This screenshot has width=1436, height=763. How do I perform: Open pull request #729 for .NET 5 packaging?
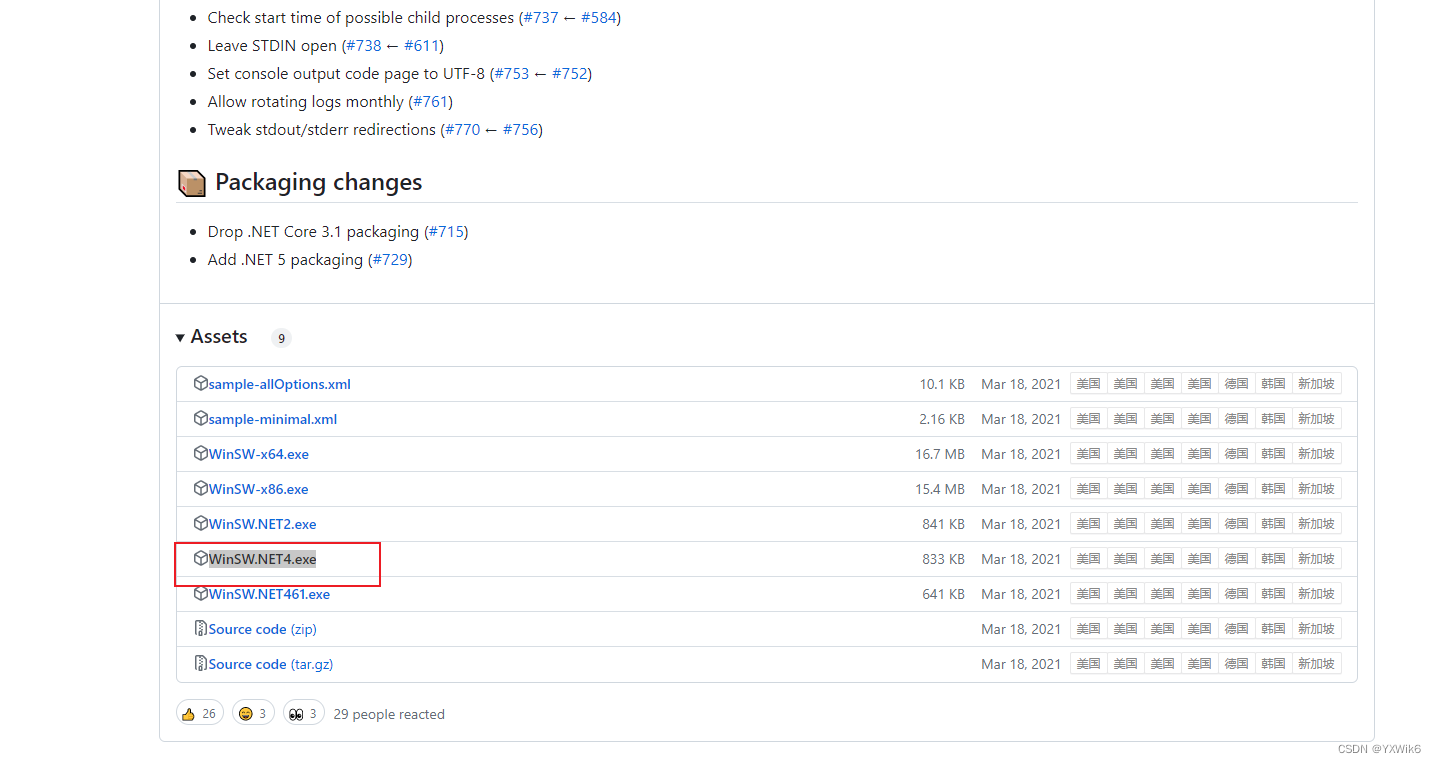point(391,260)
